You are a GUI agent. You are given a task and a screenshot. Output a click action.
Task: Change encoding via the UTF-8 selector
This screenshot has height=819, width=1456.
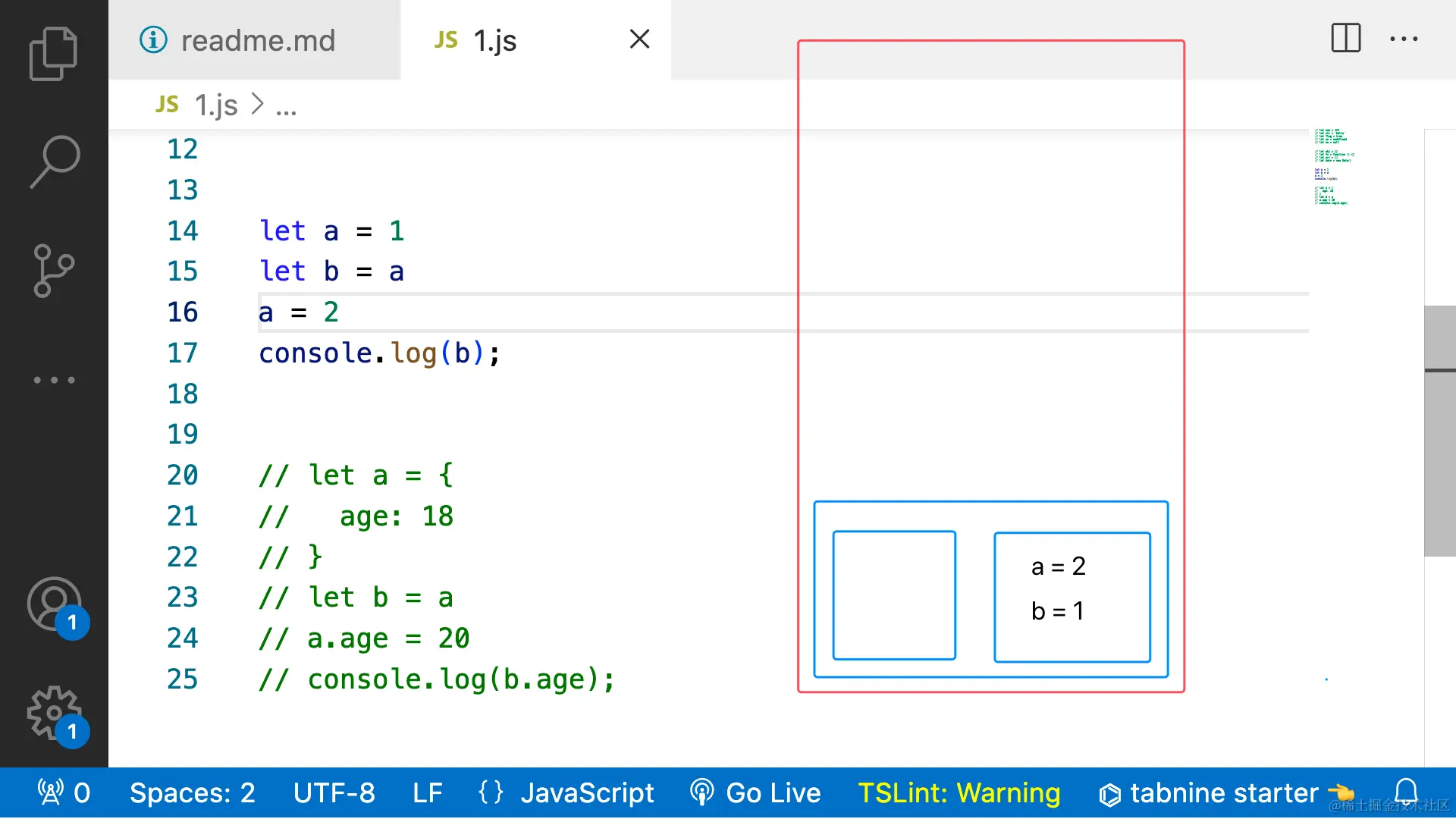(334, 792)
